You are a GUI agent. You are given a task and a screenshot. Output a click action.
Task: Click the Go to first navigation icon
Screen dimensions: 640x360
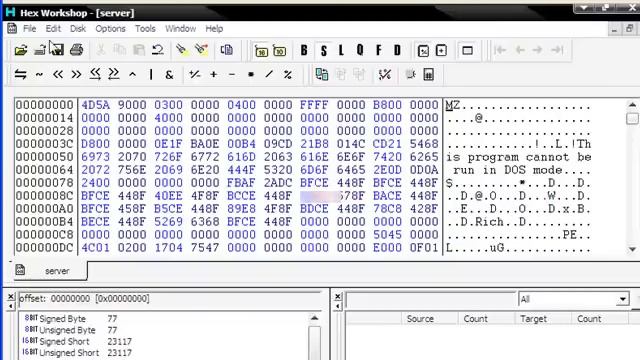tap(500, 50)
